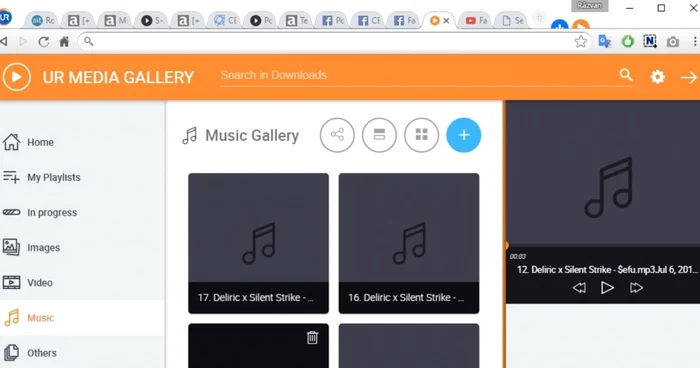Close the active UR Media Gallery tab
Screen dimensions: 700x368
tap(446, 21)
